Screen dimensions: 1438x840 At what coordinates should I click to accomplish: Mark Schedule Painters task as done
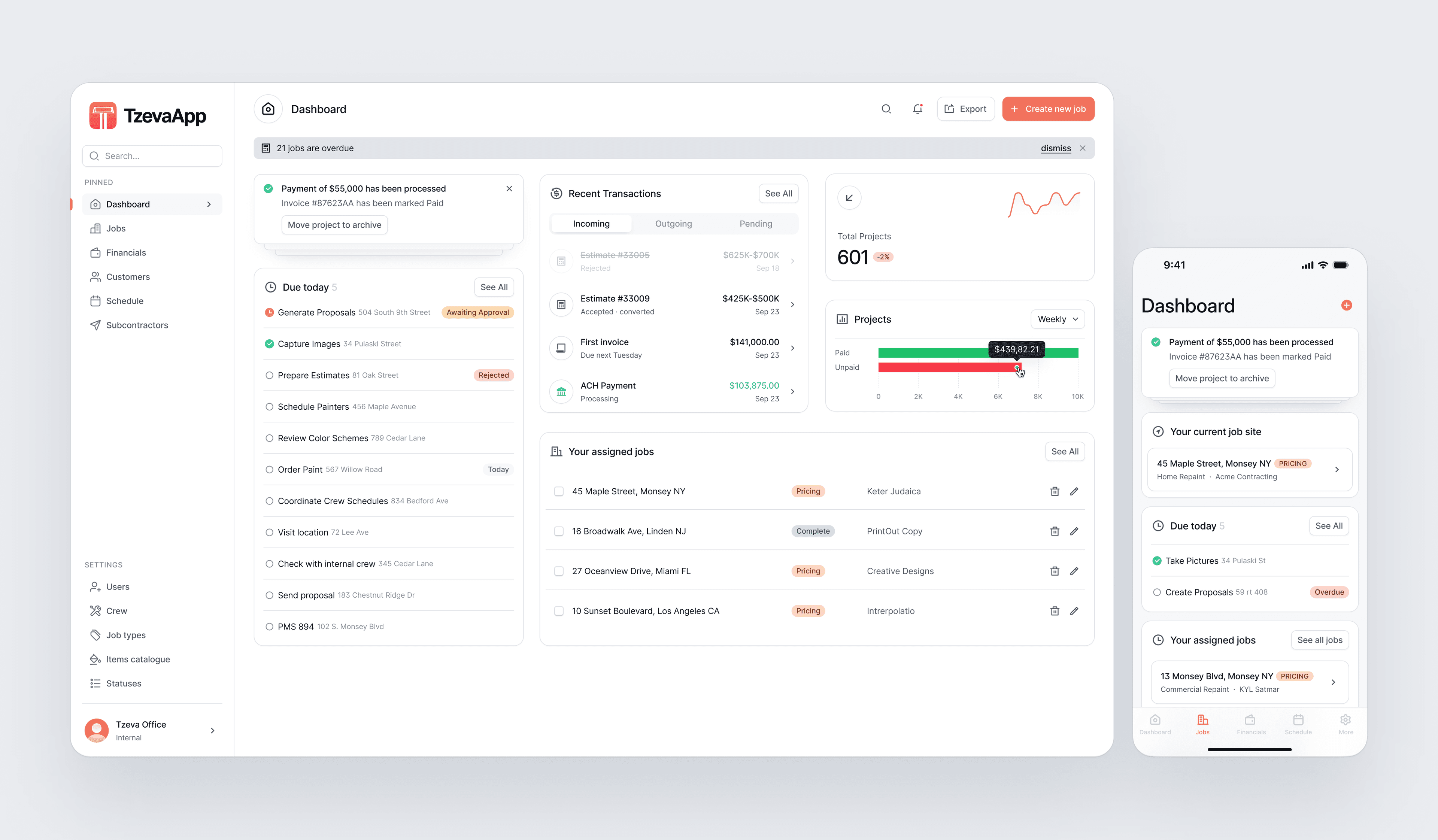tap(269, 407)
